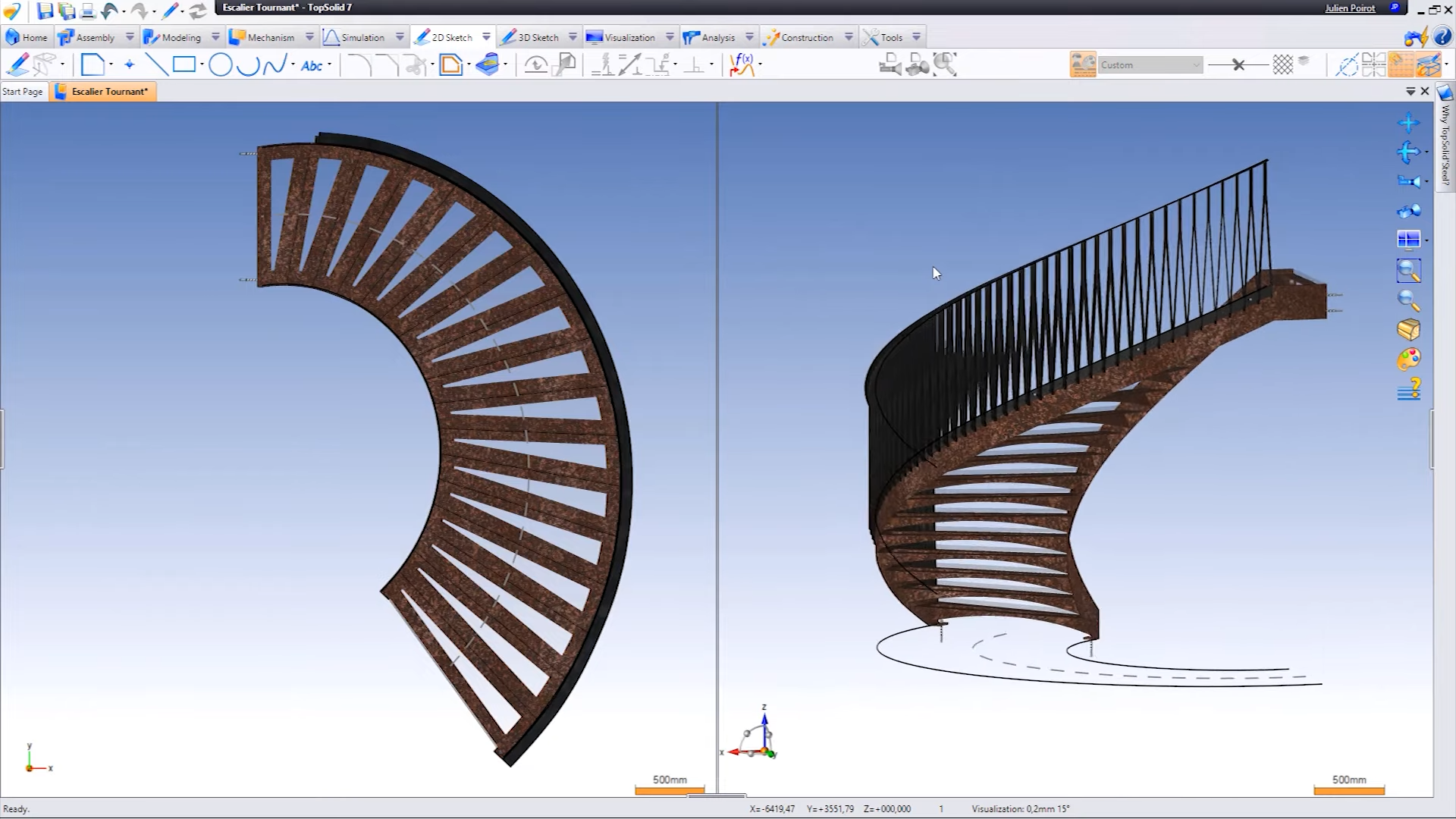Click the zoom magnifier icon on right sidebar
Viewport: 1456px width, 819px height.
point(1408,300)
